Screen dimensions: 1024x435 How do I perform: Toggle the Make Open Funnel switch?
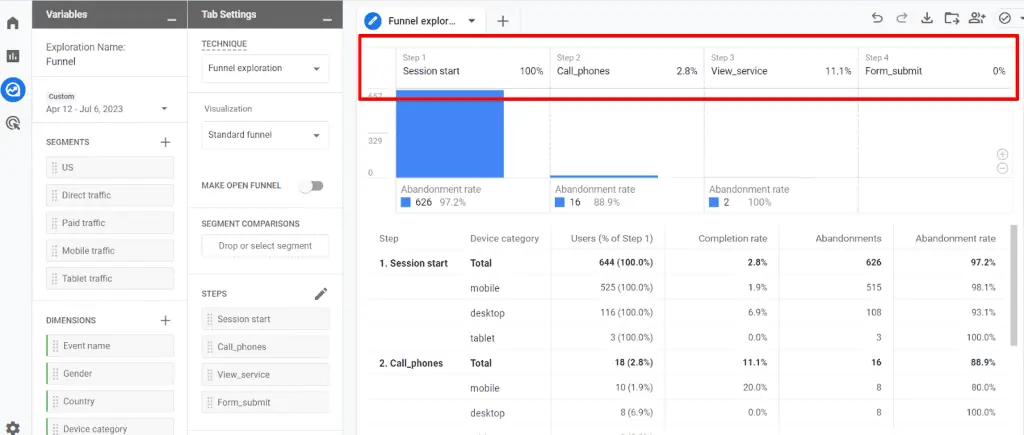(x=315, y=186)
